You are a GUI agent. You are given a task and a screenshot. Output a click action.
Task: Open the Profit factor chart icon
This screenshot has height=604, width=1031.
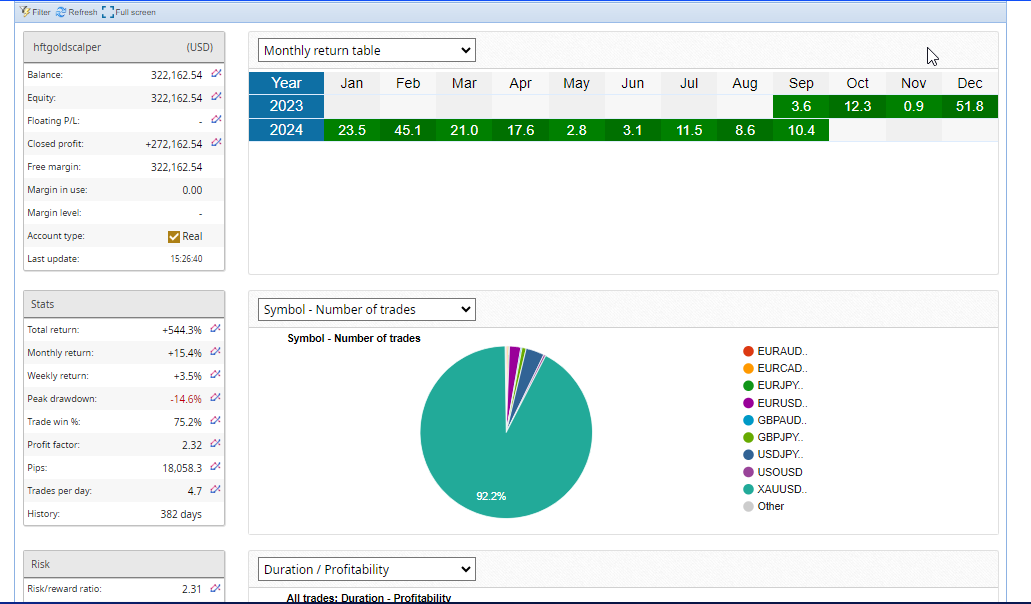[216, 444]
